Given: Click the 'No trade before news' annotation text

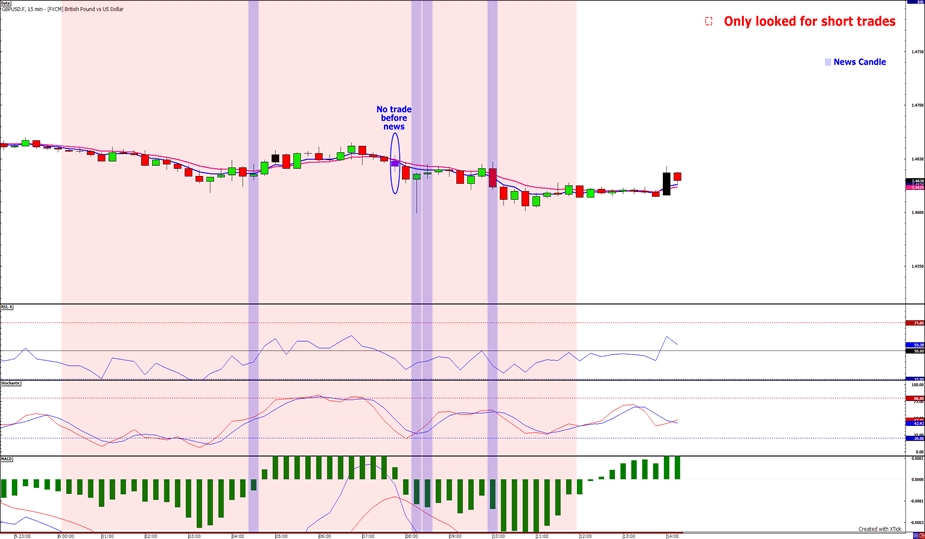Looking at the screenshot, I should (394, 118).
